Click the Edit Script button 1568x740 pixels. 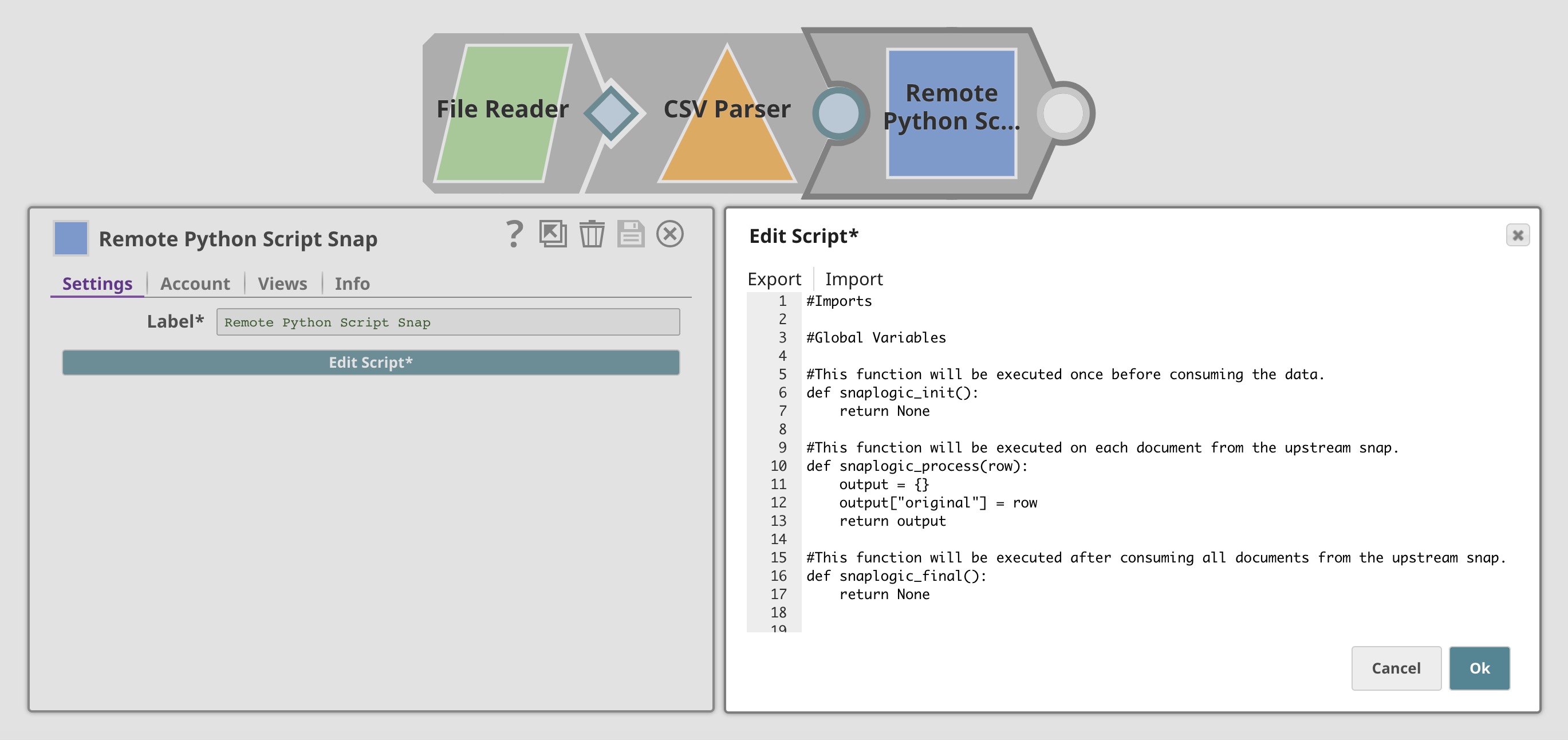(x=370, y=363)
